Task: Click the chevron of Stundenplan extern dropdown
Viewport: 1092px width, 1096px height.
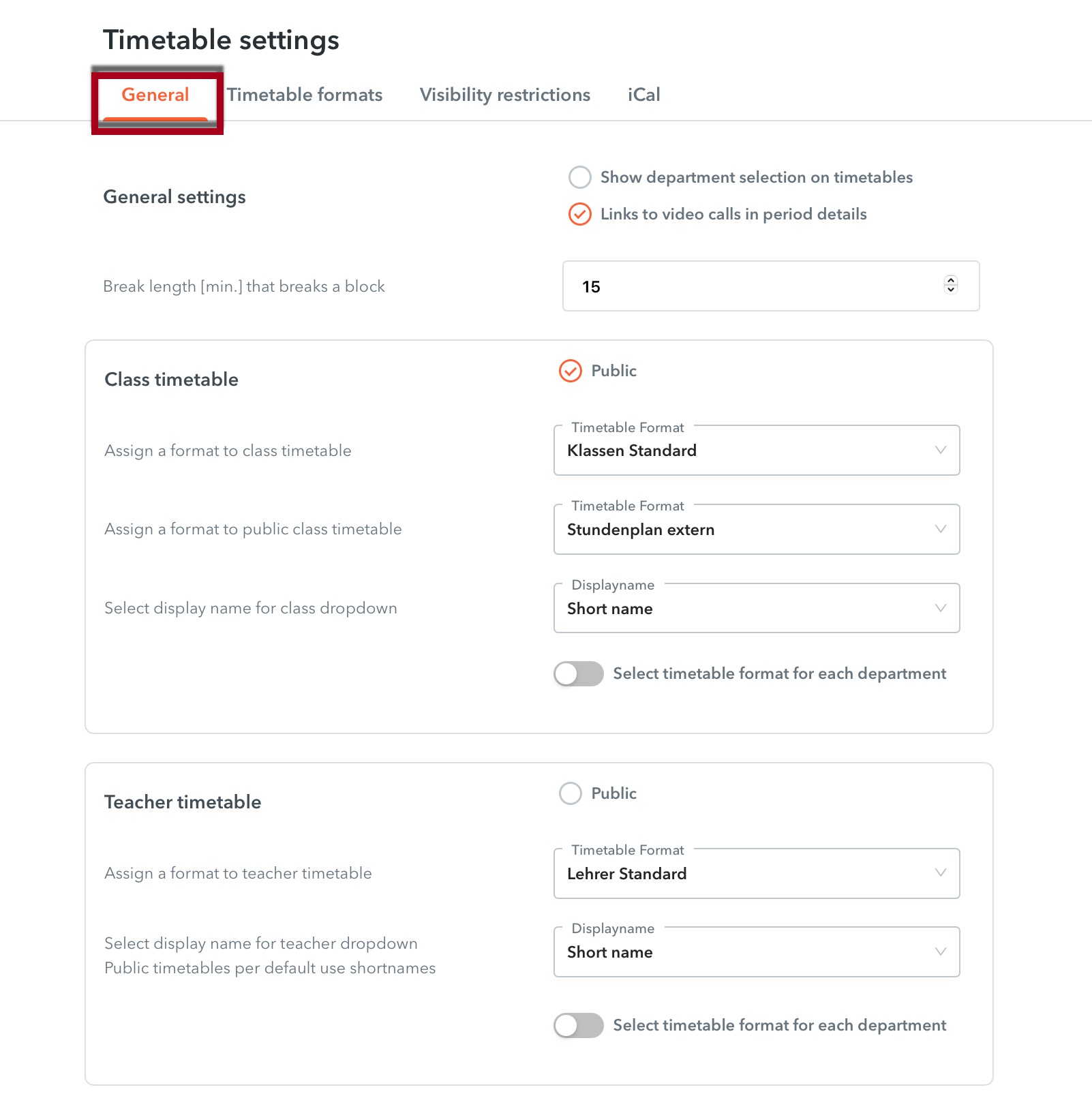Action: tap(941, 529)
